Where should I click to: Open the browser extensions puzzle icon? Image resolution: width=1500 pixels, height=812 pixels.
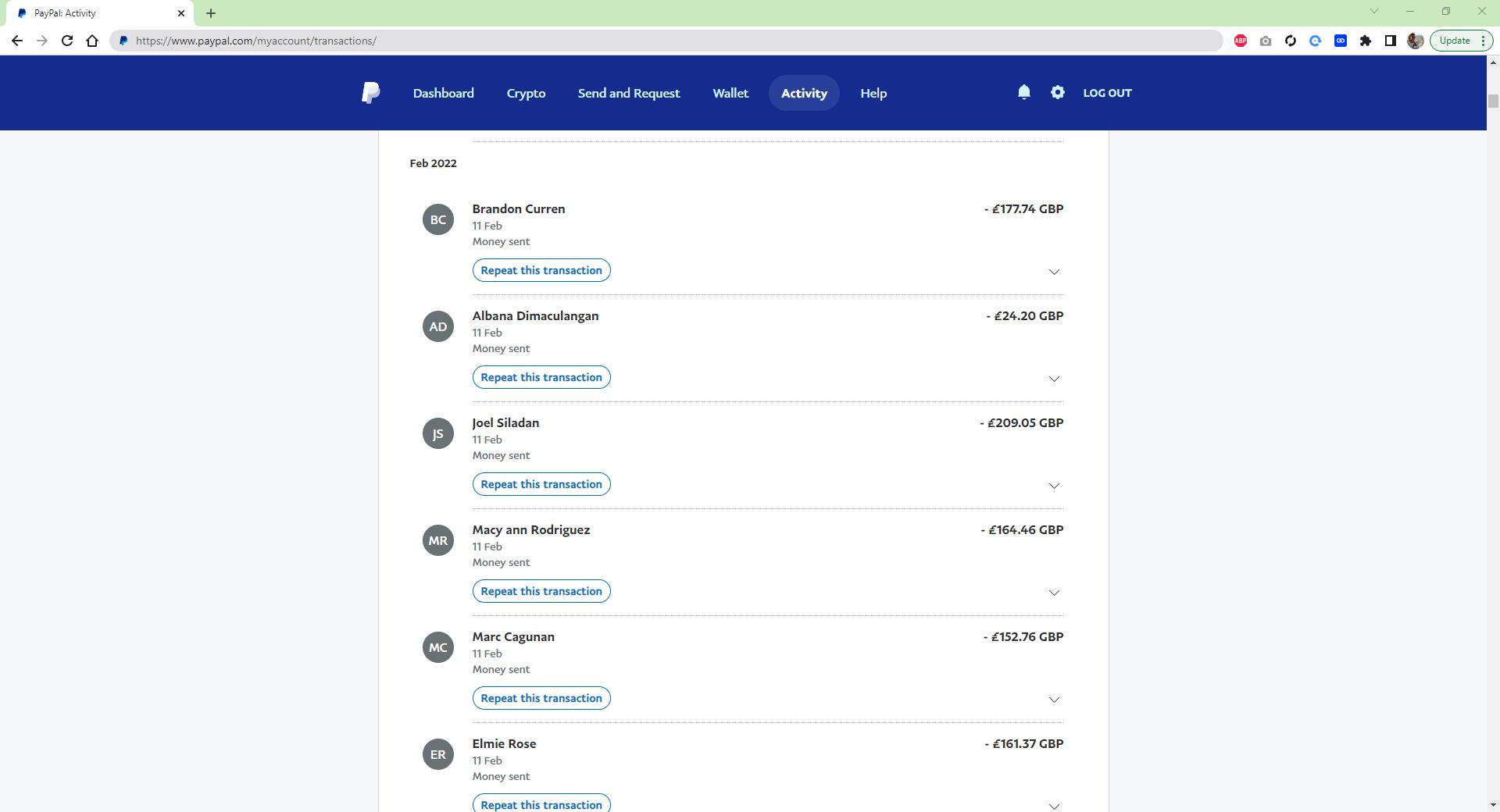click(1365, 41)
